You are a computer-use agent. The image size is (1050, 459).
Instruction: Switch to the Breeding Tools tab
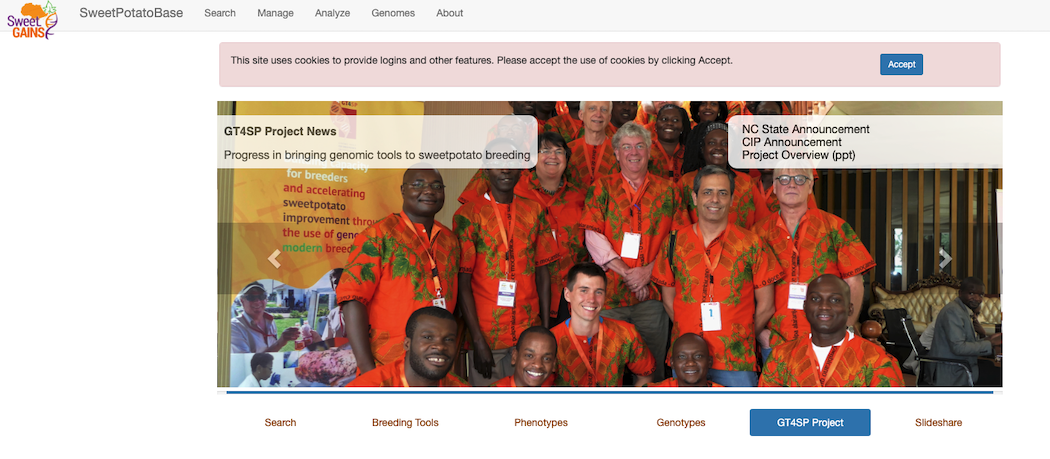[x=405, y=422]
